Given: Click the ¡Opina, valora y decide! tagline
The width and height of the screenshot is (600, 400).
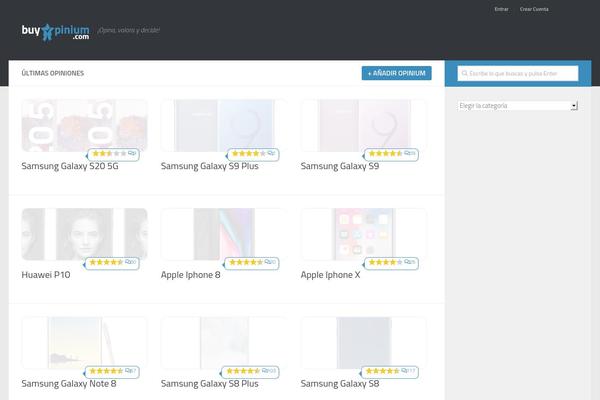Looking at the screenshot, I should point(129,30).
